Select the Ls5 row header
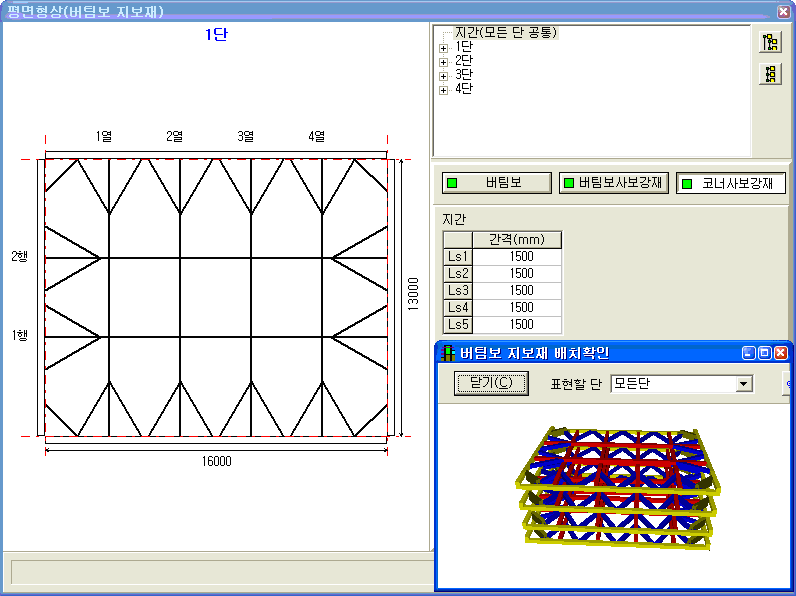 point(458,324)
